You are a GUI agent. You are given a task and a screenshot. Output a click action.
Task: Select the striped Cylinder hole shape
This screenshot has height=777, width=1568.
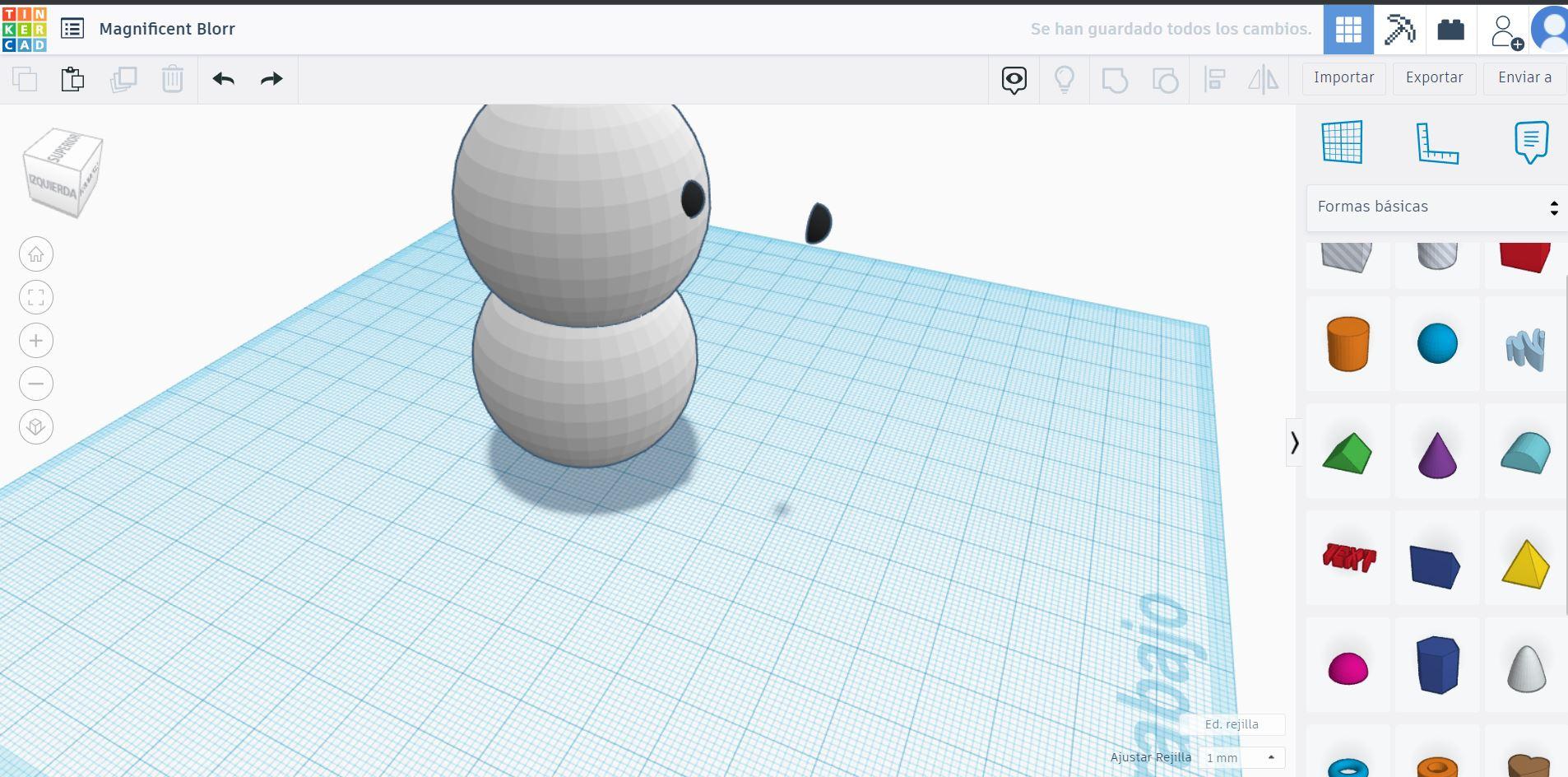(x=1437, y=257)
